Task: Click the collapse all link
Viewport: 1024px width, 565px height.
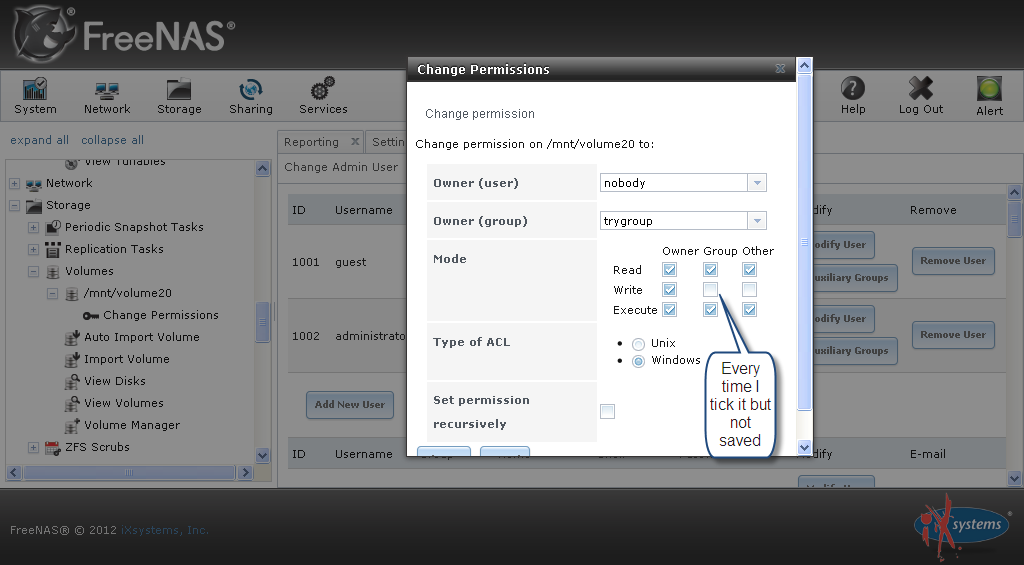Action: 112,140
